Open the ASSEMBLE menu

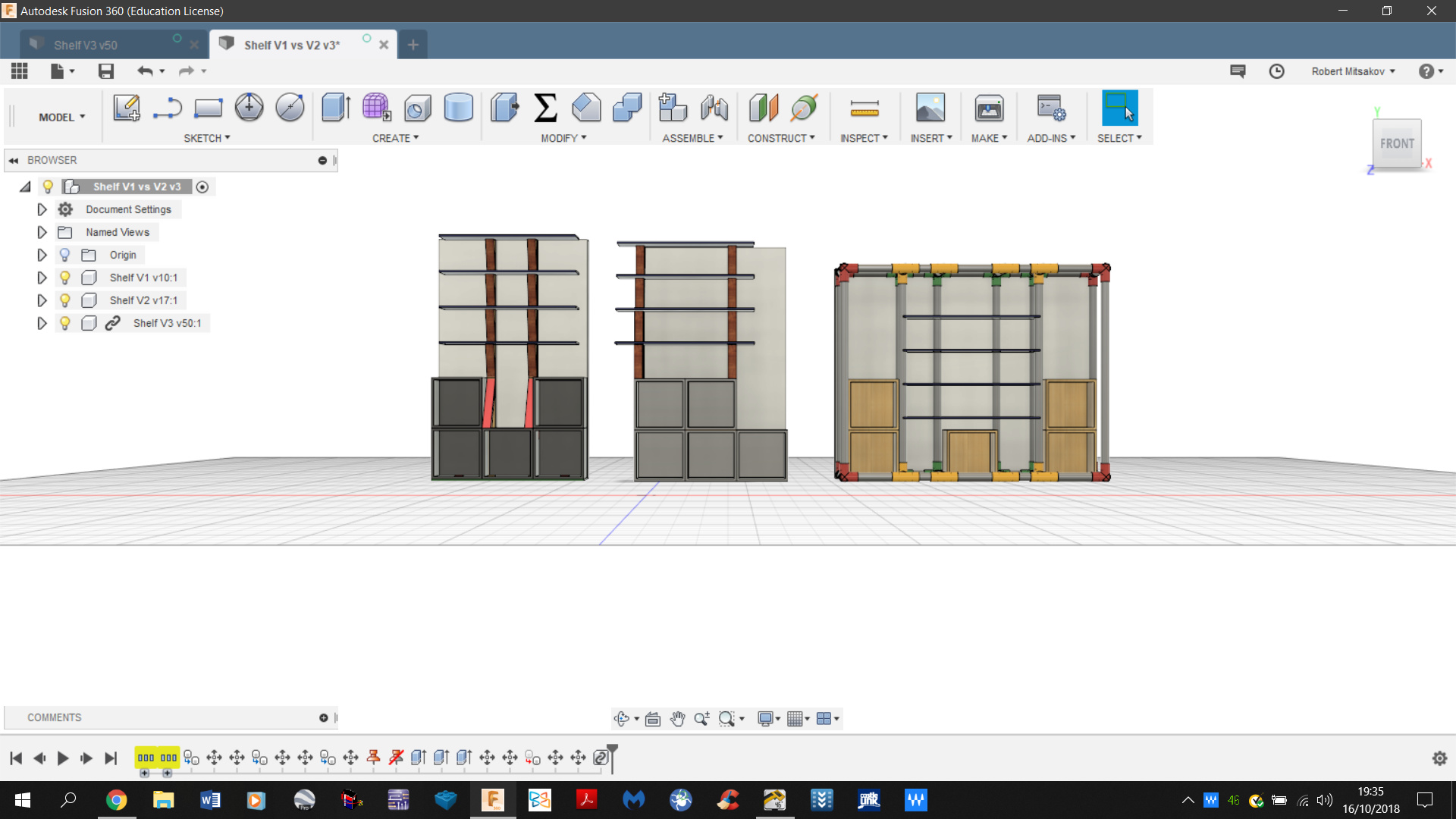(x=692, y=138)
